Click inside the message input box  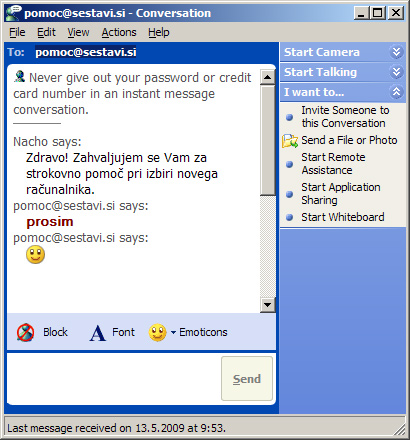(x=113, y=379)
